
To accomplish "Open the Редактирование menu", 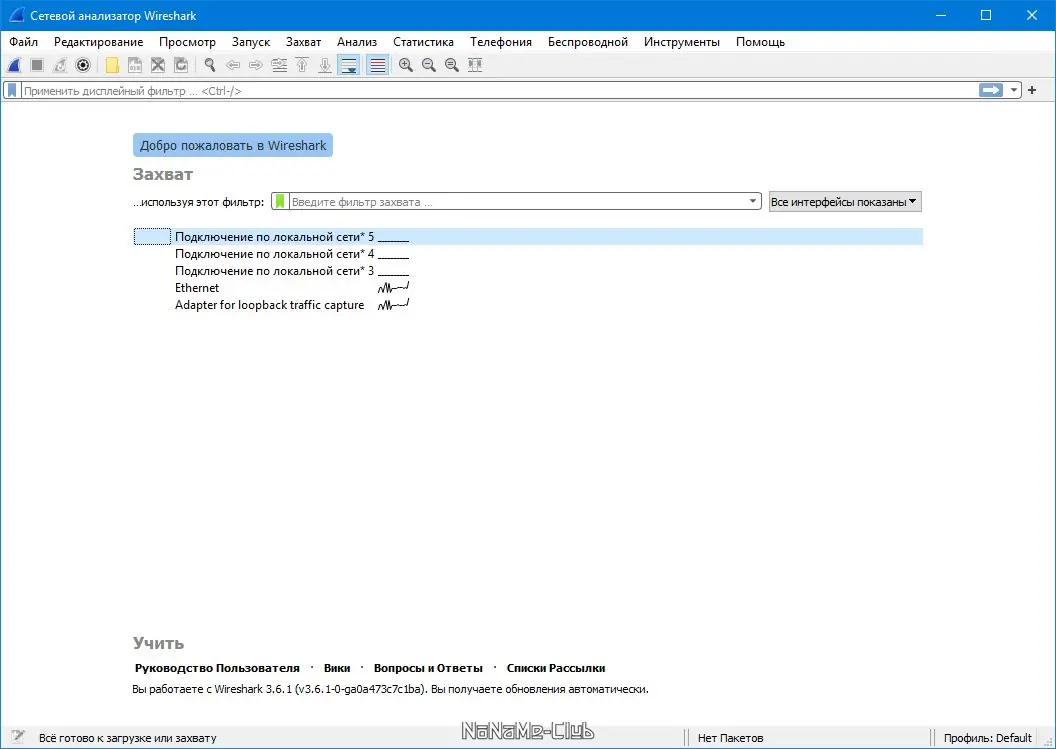I will pos(98,42).
